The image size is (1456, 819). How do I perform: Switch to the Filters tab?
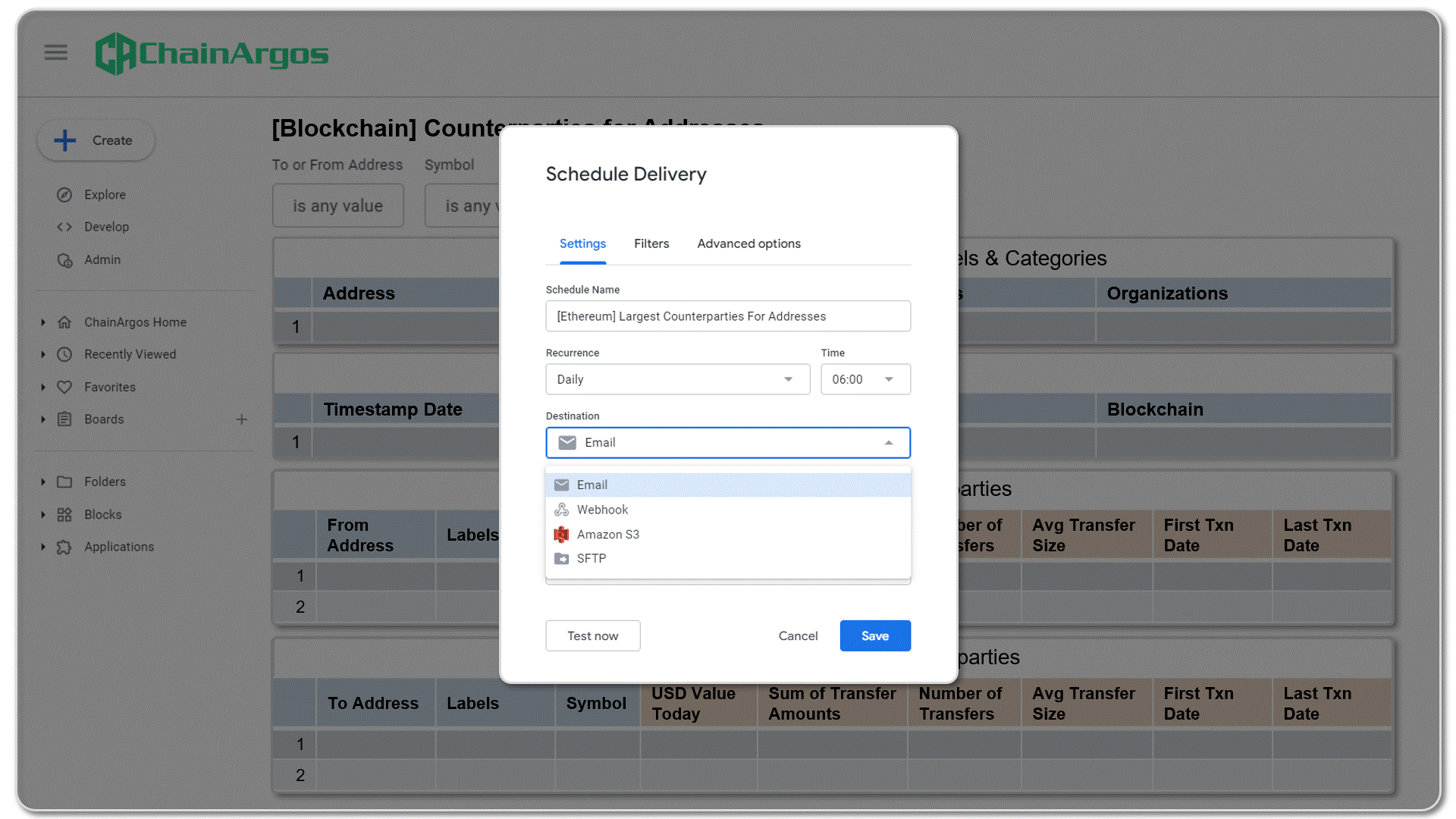pyautogui.click(x=651, y=244)
